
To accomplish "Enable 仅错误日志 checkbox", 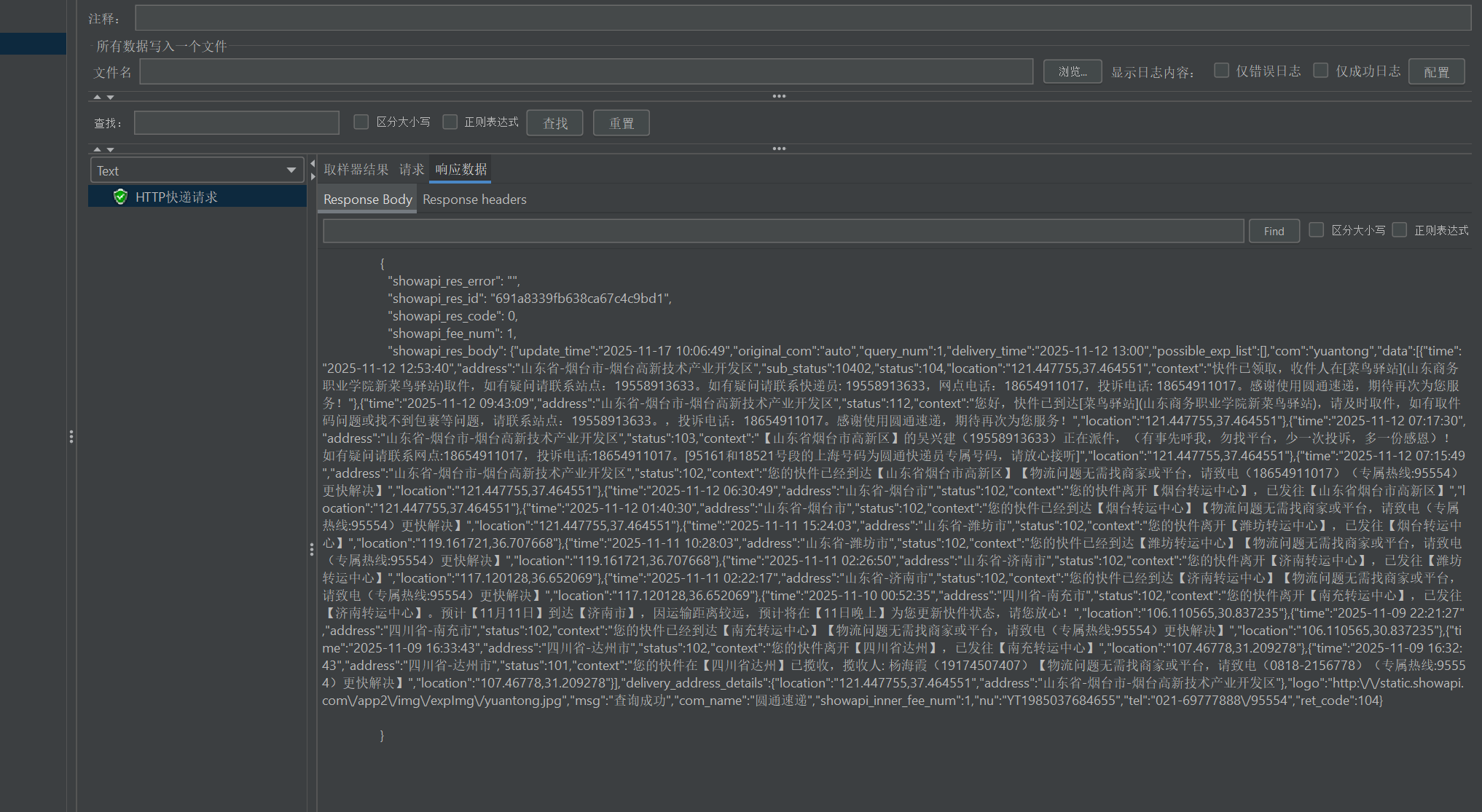I will coord(1221,70).
